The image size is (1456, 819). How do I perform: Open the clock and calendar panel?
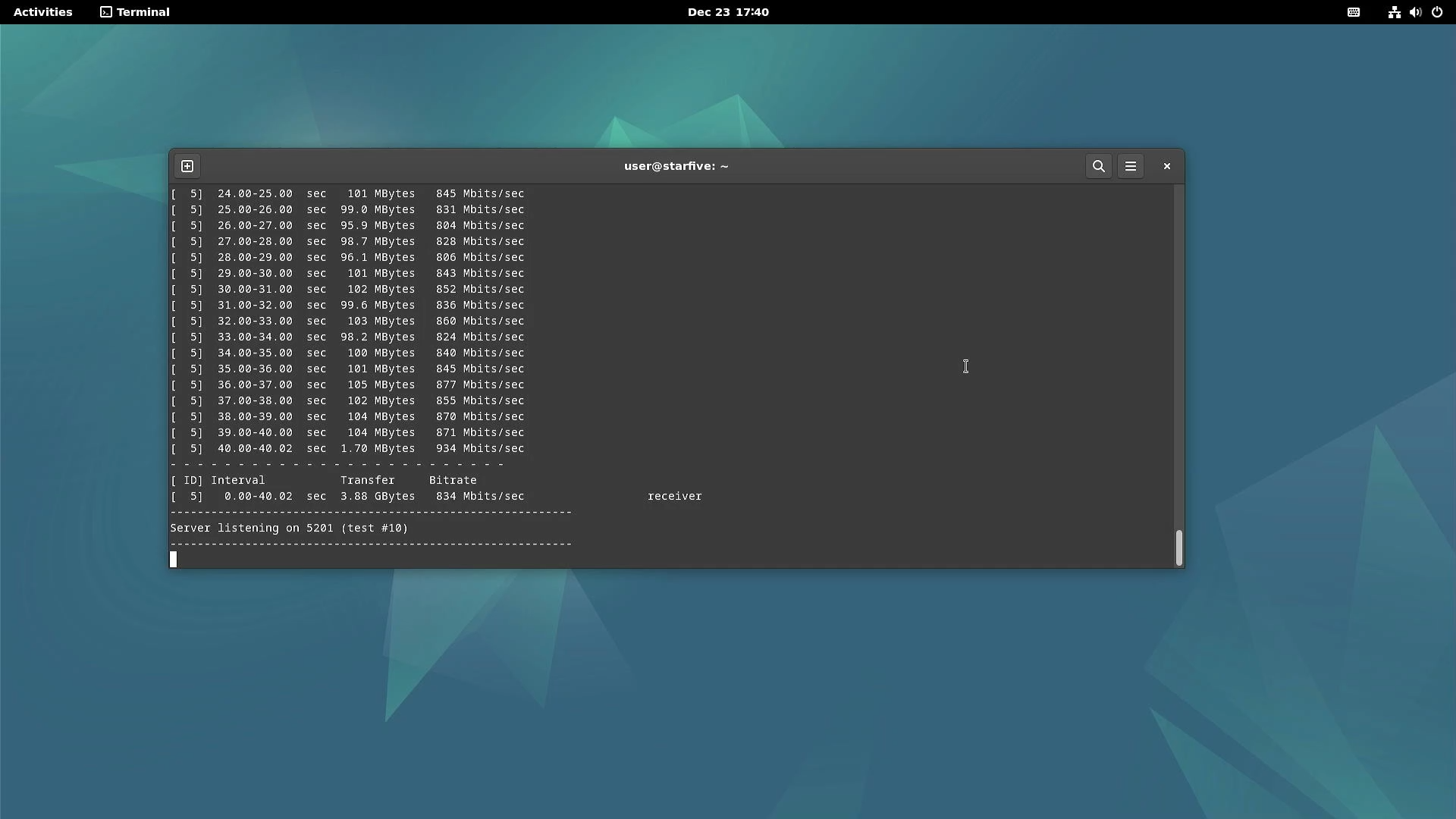click(x=728, y=12)
